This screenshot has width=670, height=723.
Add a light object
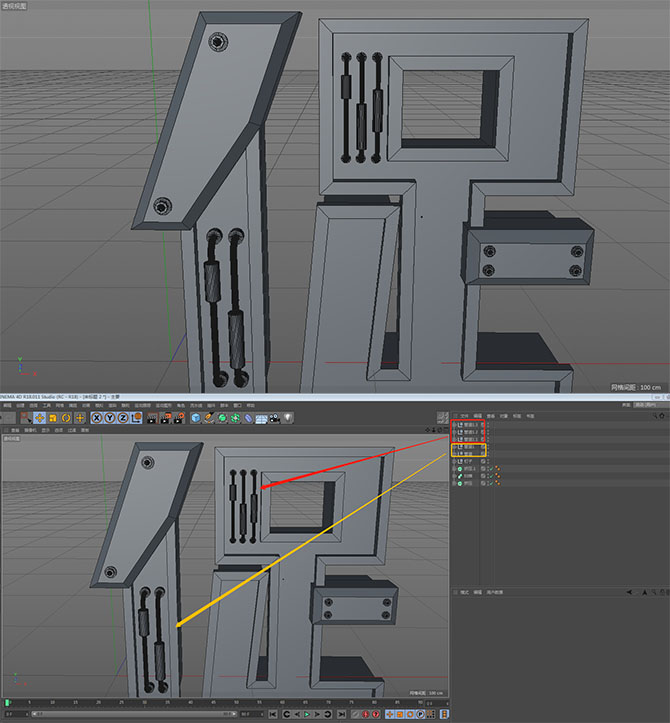[x=288, y=418]
